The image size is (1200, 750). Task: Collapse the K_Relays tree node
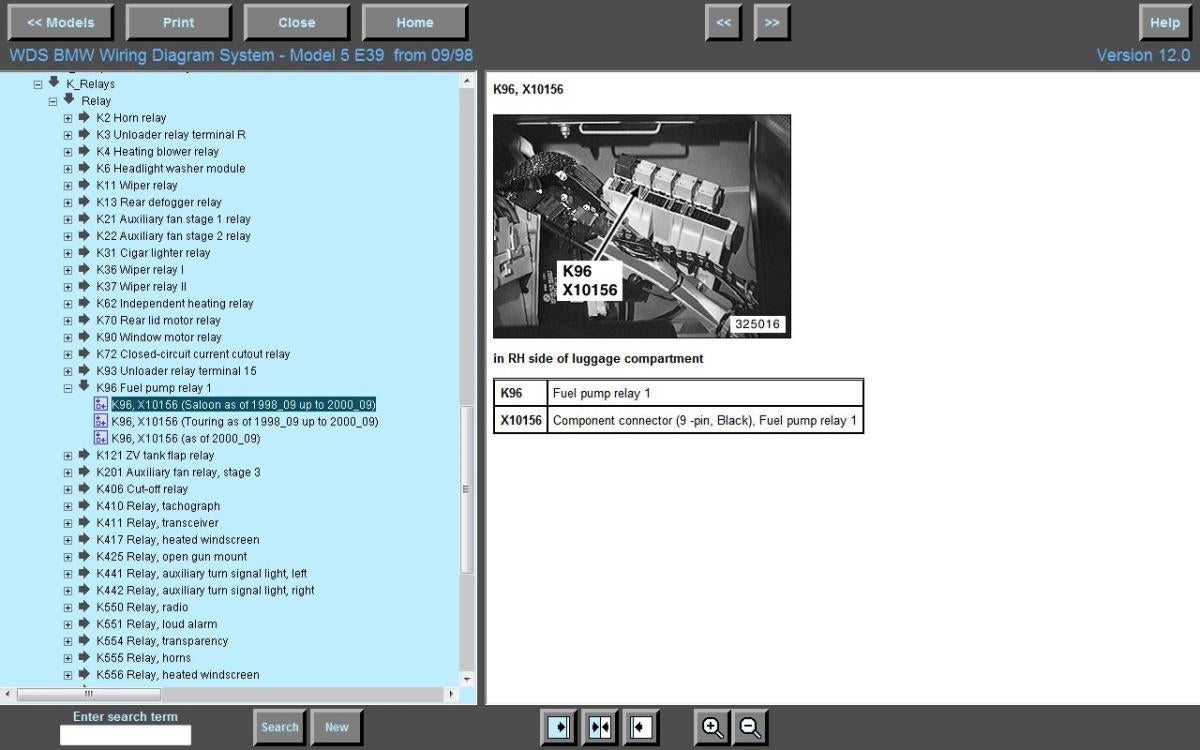(x=38, y=84)
